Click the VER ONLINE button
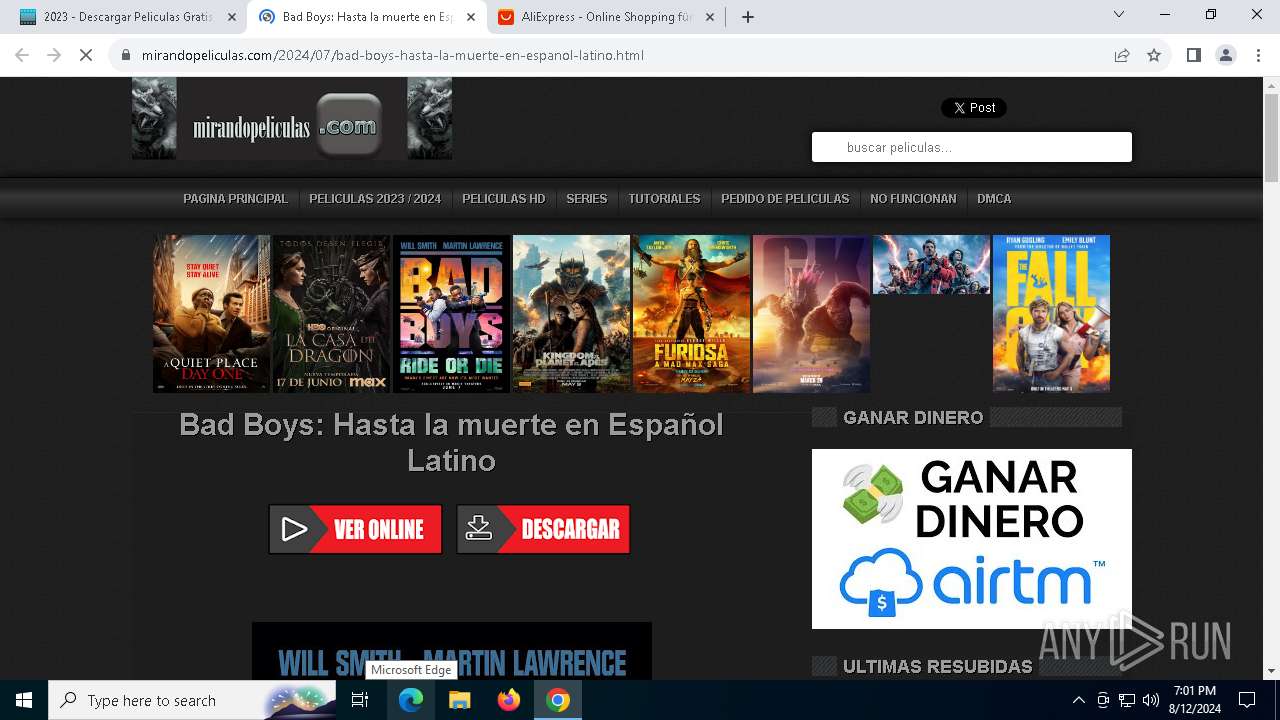 (x=355, y=529)
